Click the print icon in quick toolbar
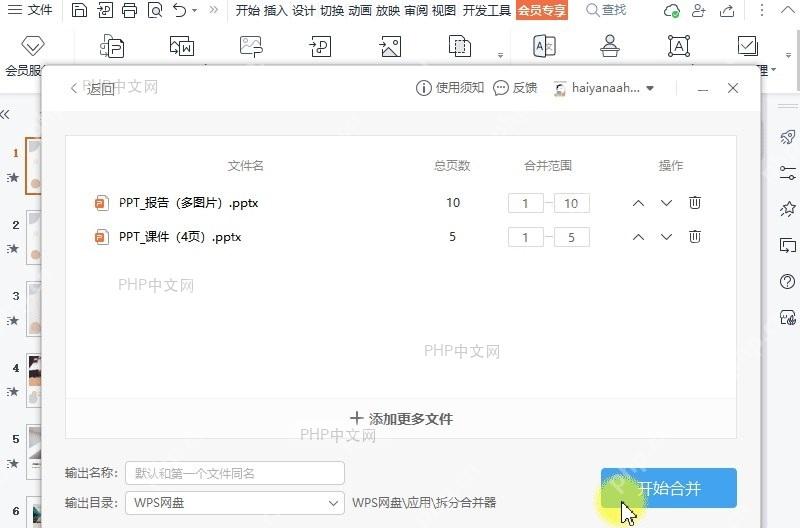 (129, 10)
